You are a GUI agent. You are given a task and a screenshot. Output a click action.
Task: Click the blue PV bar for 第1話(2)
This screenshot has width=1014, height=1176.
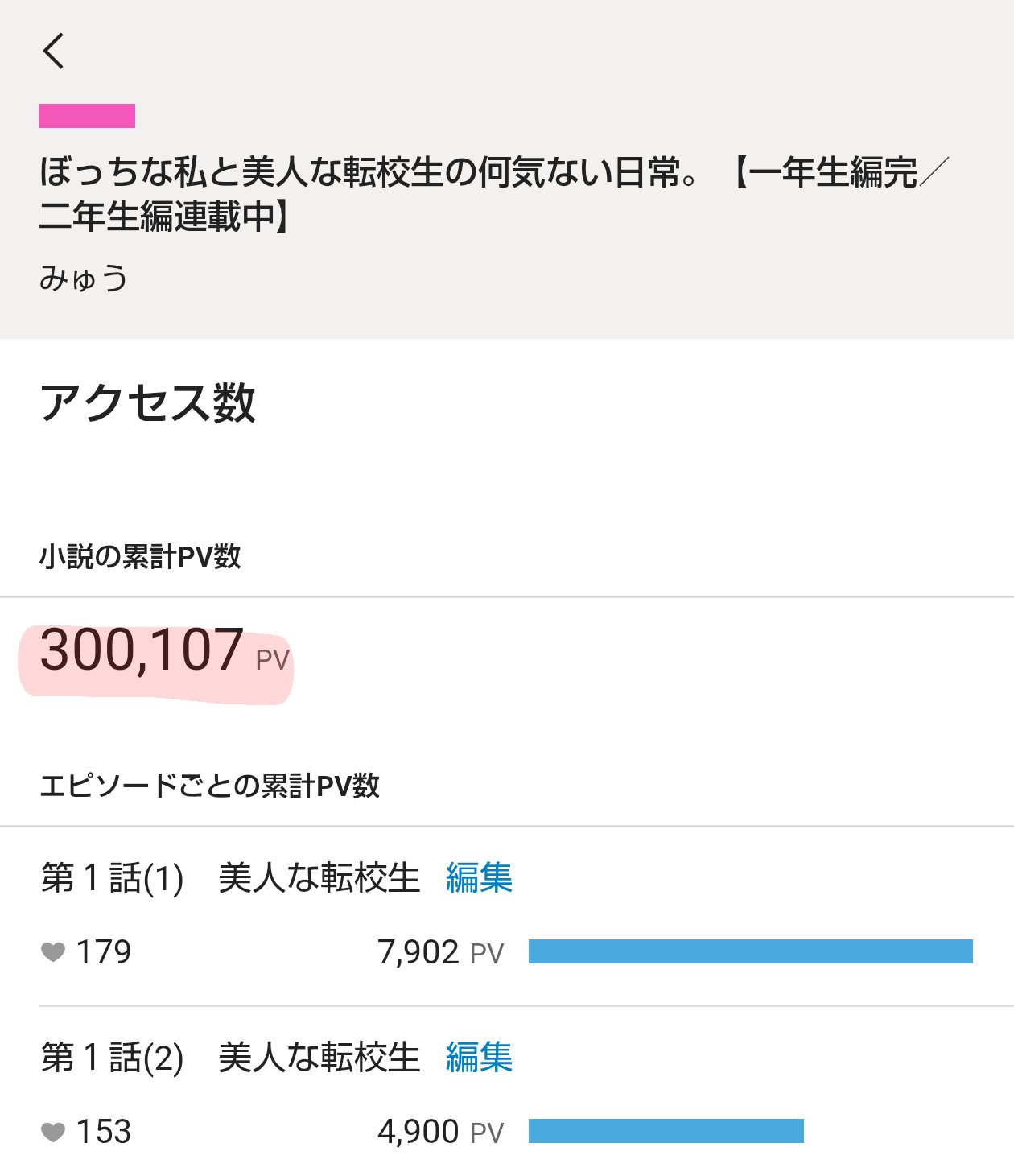666,1131
